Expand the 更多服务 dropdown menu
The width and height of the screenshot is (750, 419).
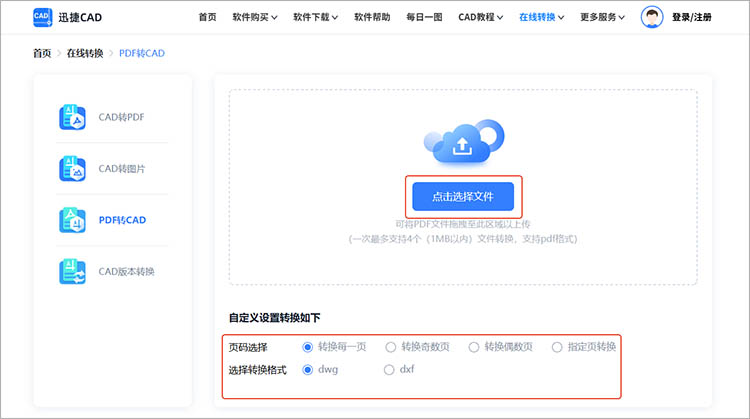(603, 17)
